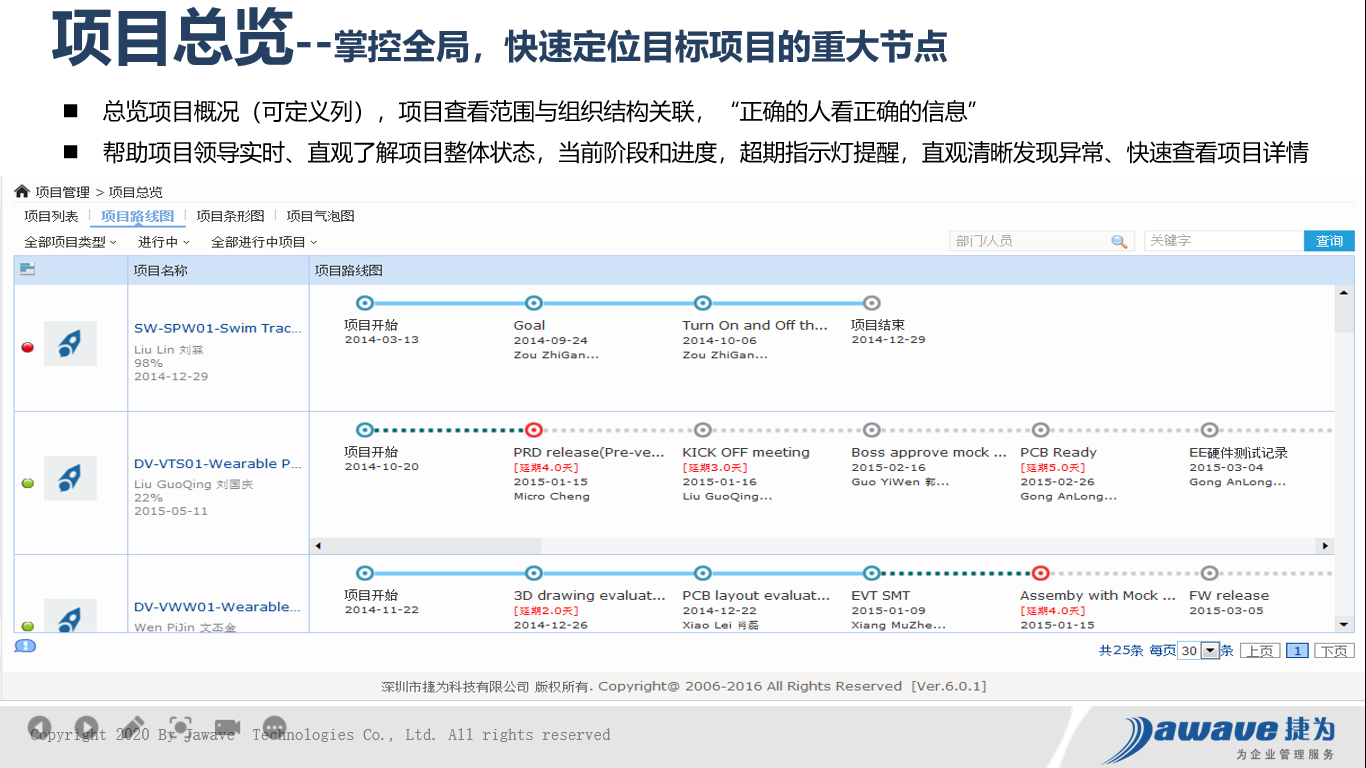Viewport: 1366px width, 768px height.
Task: Click the red PRD release milestone node
Action: tap(534, 430)
